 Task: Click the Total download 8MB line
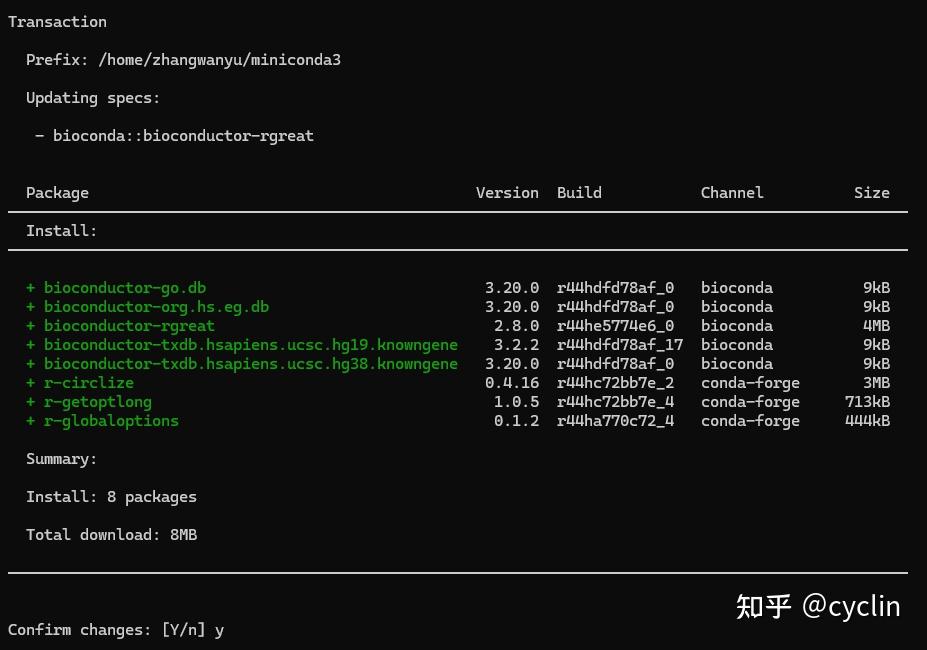coord(111,534)
